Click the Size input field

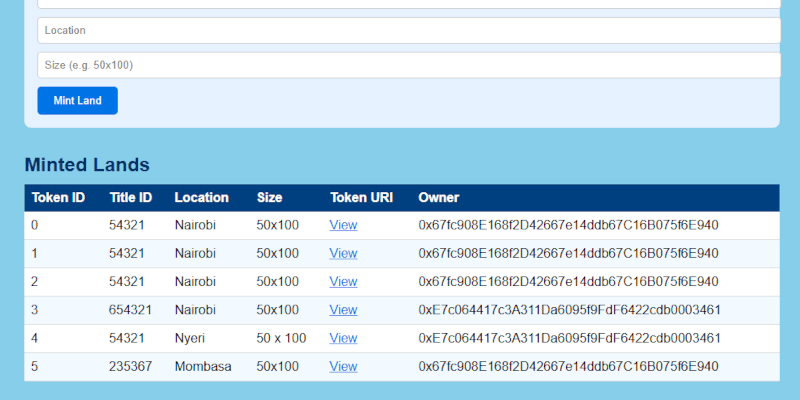coord(408,65)
